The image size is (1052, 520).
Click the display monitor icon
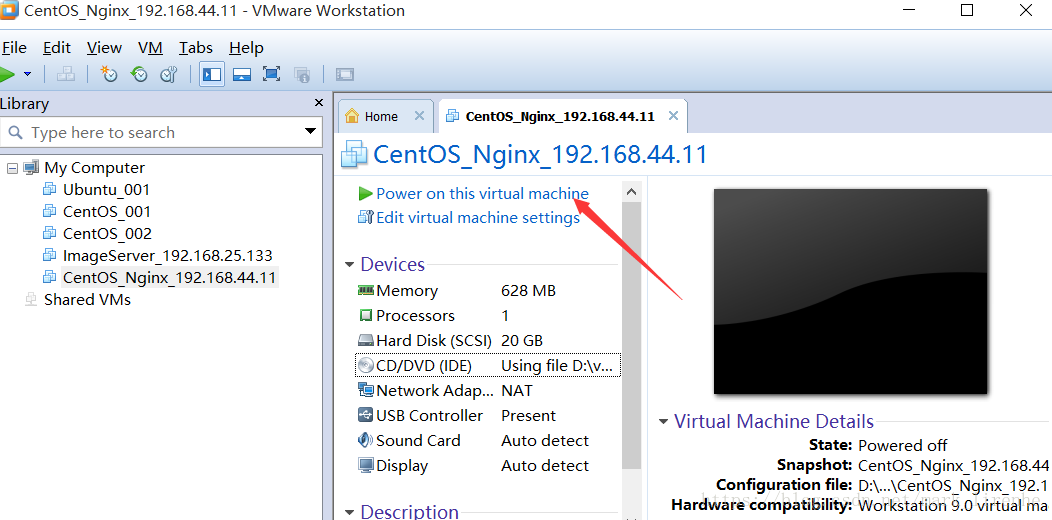(366, 465)
